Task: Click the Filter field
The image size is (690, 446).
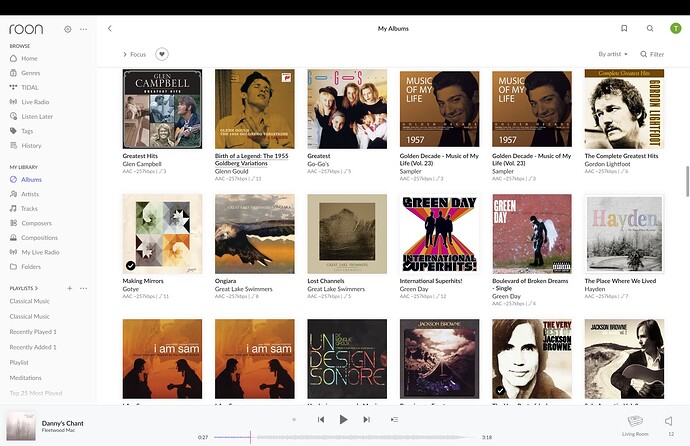Action: tap(652, 54)
